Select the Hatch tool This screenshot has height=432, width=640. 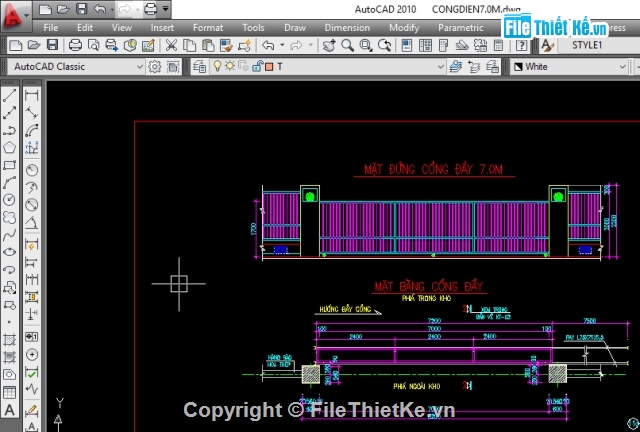click(9, 339)
